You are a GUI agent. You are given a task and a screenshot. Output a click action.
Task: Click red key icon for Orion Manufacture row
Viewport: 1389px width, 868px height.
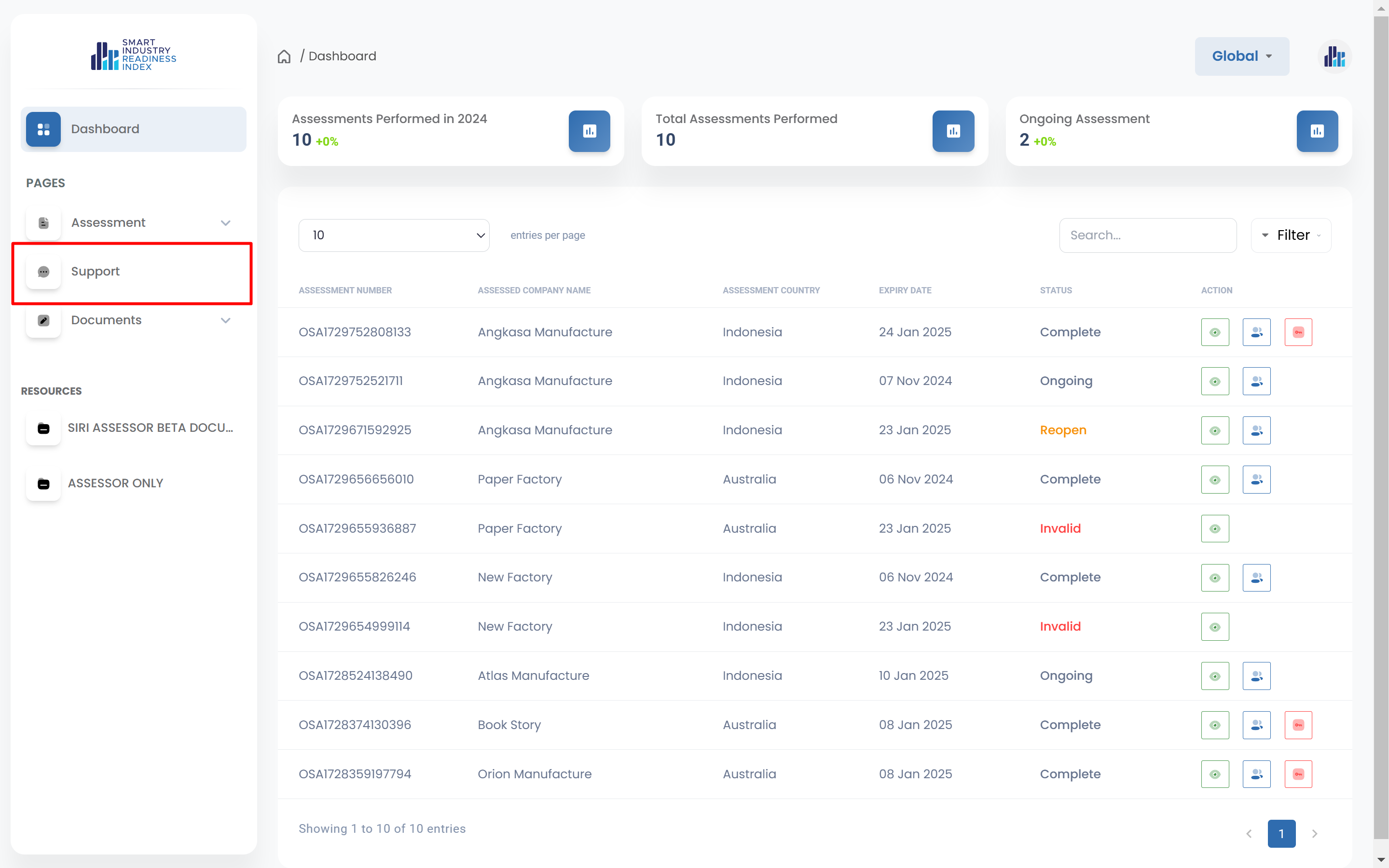[x=1298, y=774]
